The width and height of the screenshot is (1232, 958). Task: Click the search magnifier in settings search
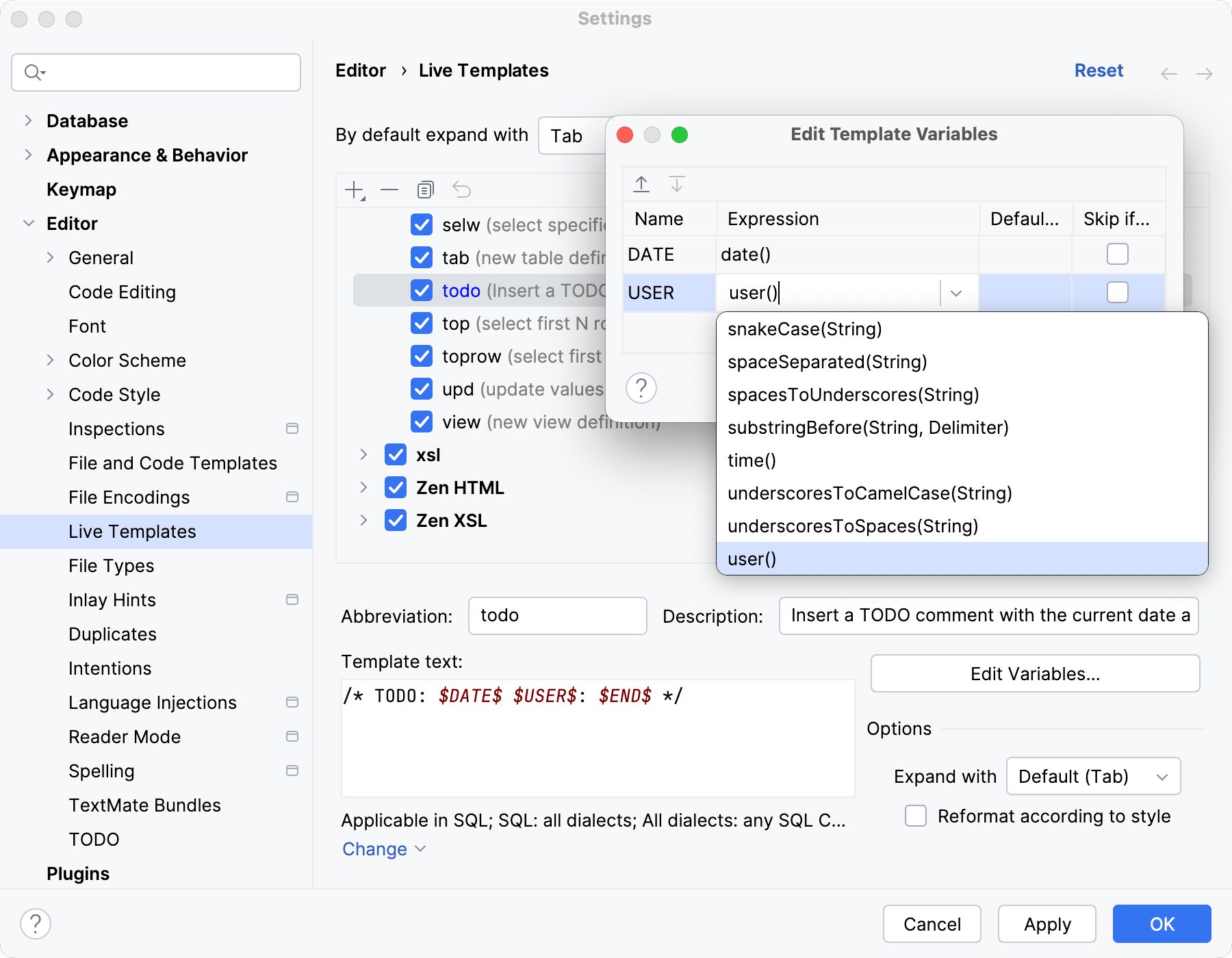click(x=31, y=72)
